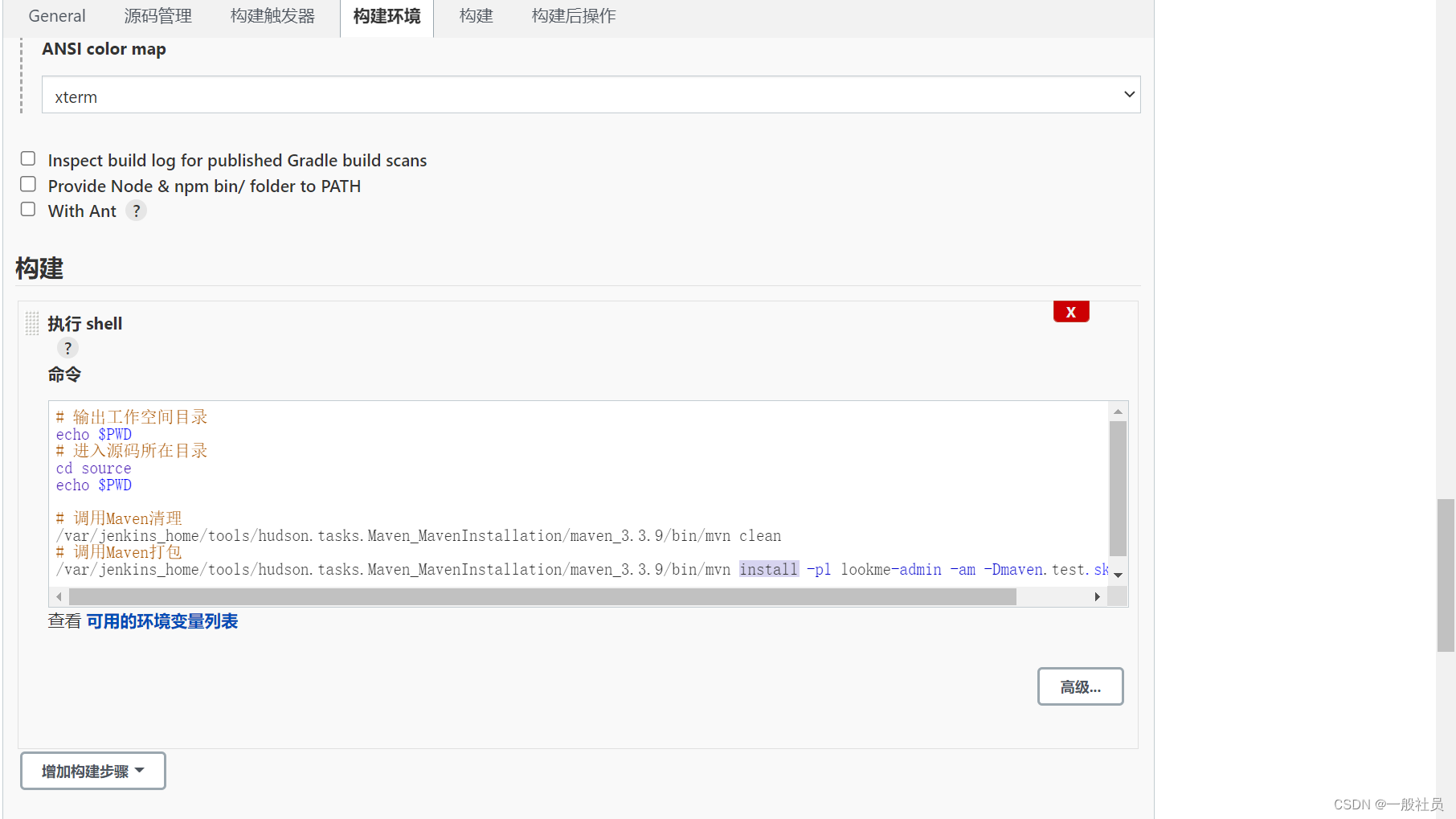Image resolution: width=1456 pixels, height=819 pixels.
Task: Open the ANSI color map xterm dropdown
Action: (591, 95)
